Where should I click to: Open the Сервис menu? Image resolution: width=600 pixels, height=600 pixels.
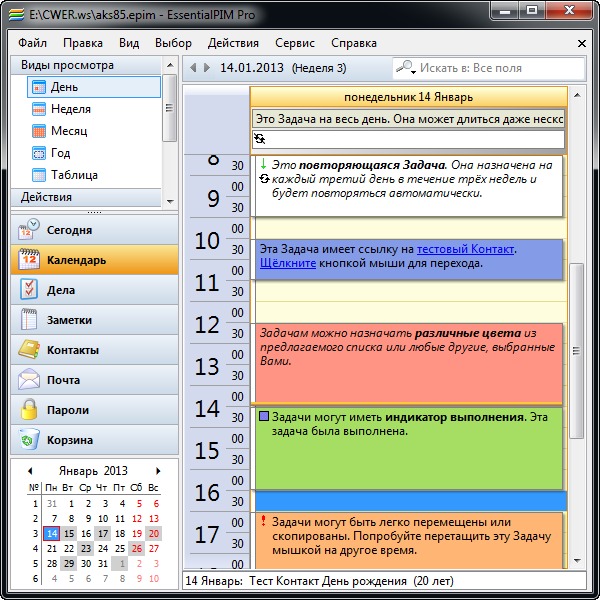[294, 43]
